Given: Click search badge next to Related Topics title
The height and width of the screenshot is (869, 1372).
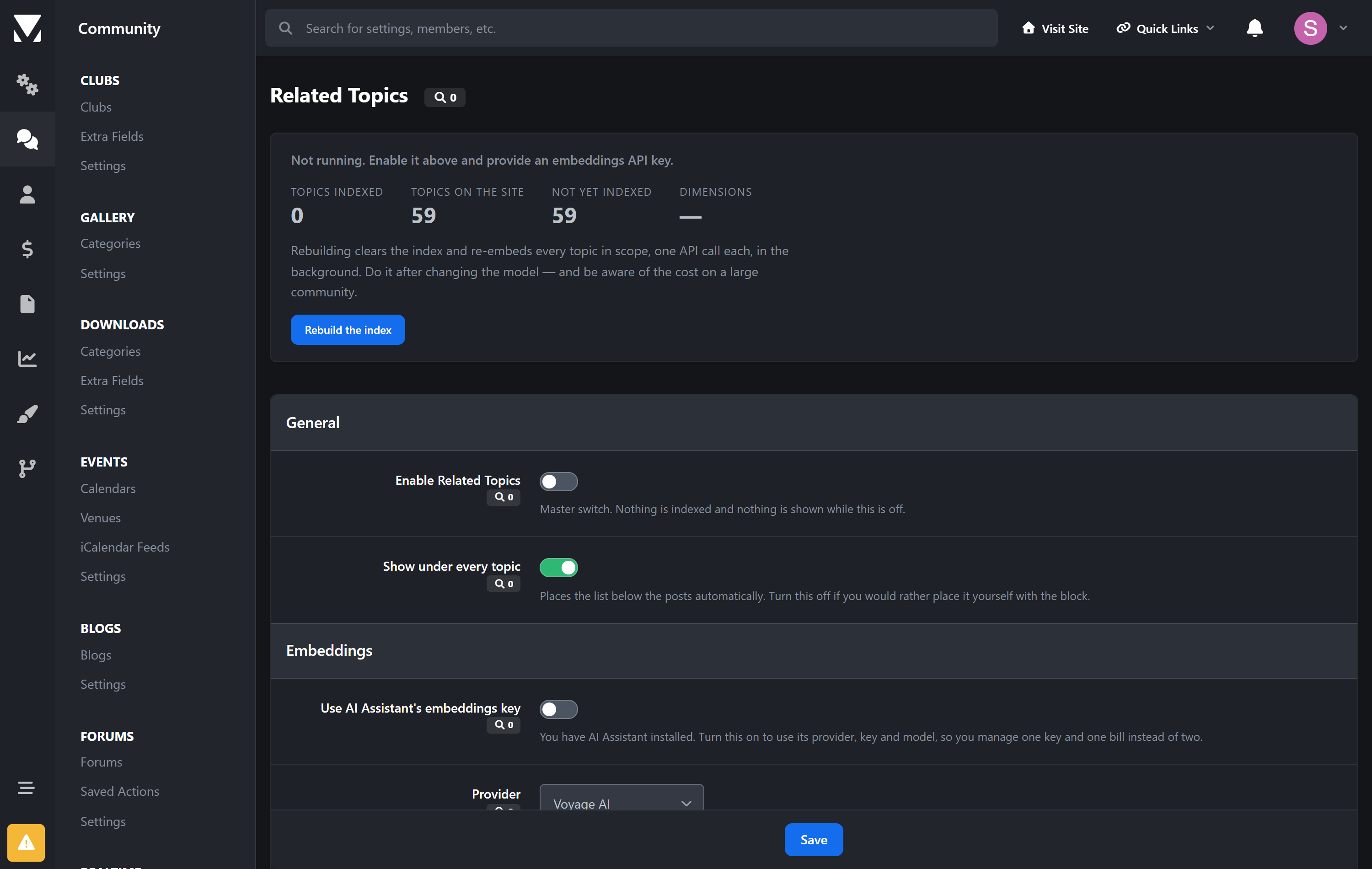Looking at the screenshot, I should click(445, 97).
